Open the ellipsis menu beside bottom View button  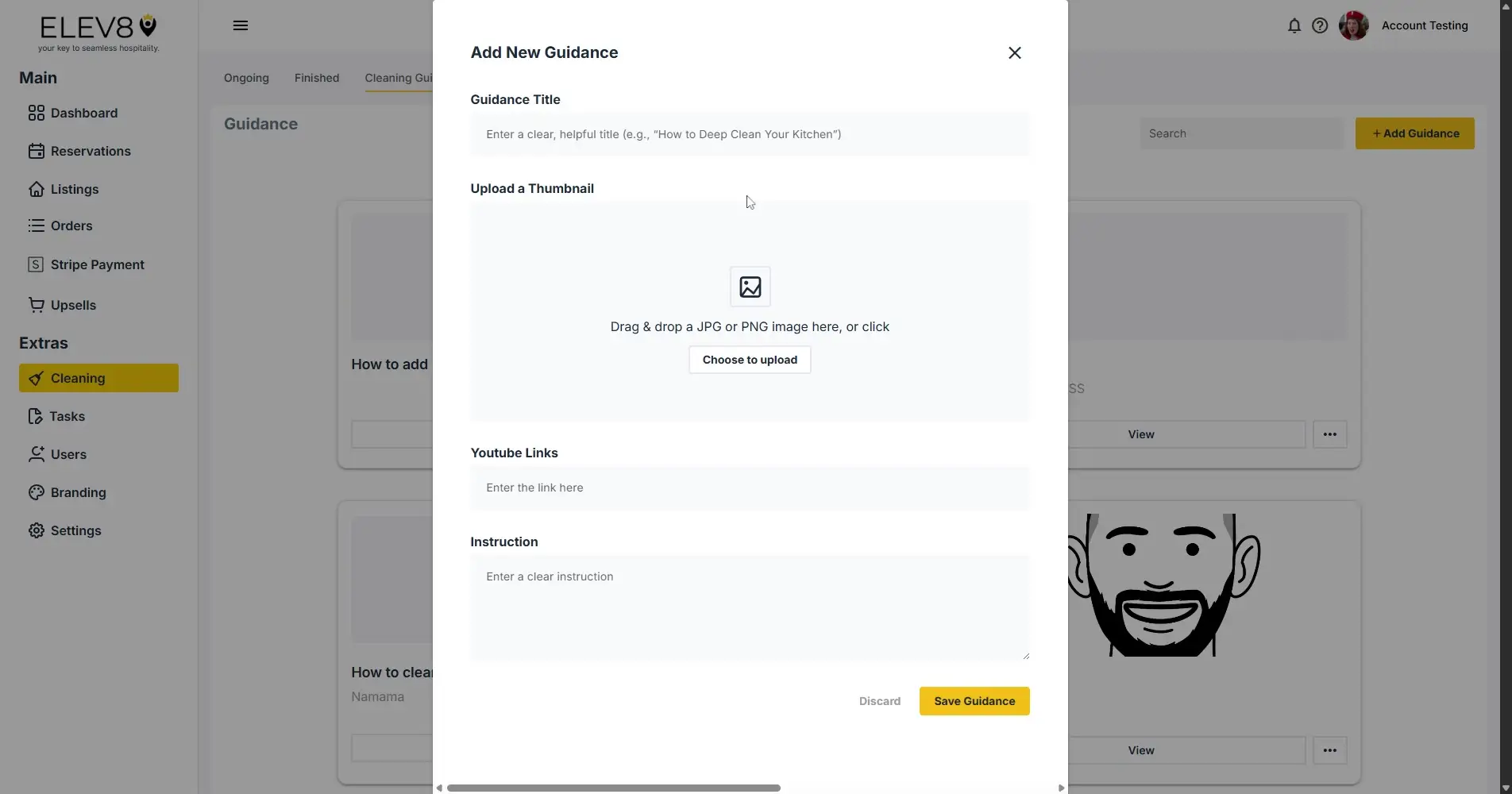1329,750
